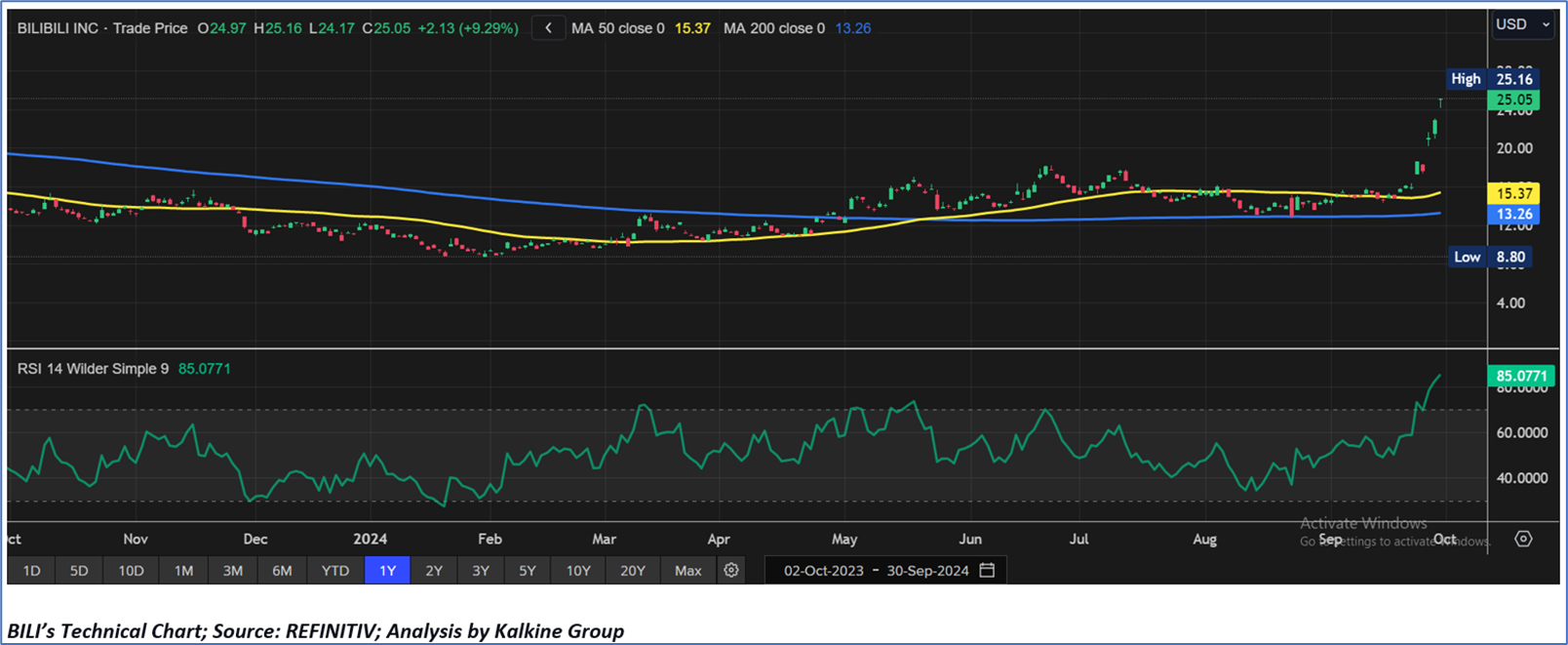The height and width of the screenshot is (645, 1568).
Task: Set chart range to 6M
Action: [x=282, y=571]
